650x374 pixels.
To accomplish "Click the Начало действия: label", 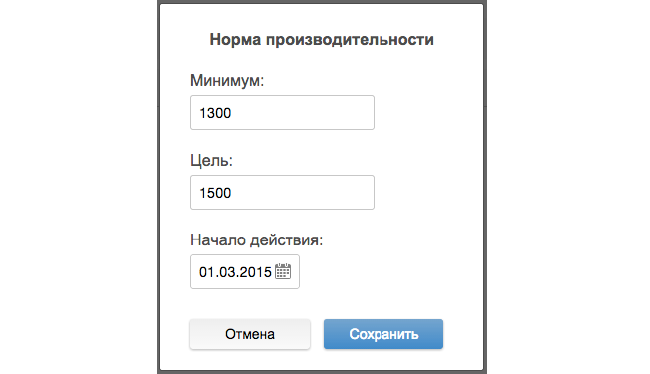I will [x=257, y=240].
